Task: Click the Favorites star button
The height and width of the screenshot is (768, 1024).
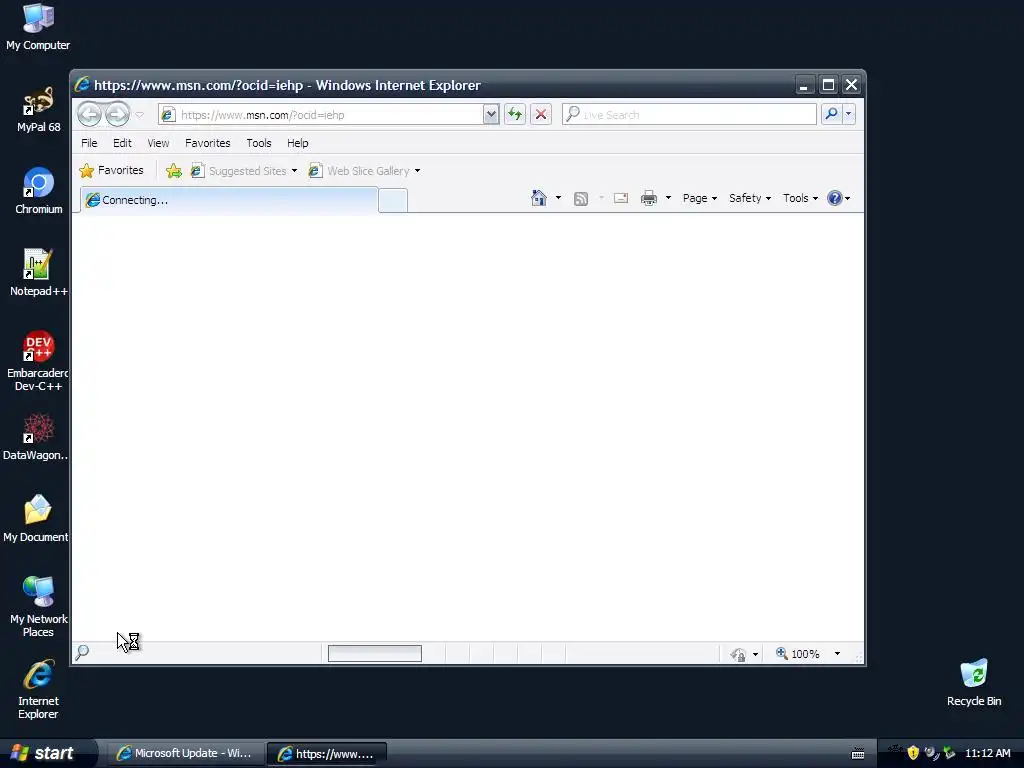Action: 112,170
